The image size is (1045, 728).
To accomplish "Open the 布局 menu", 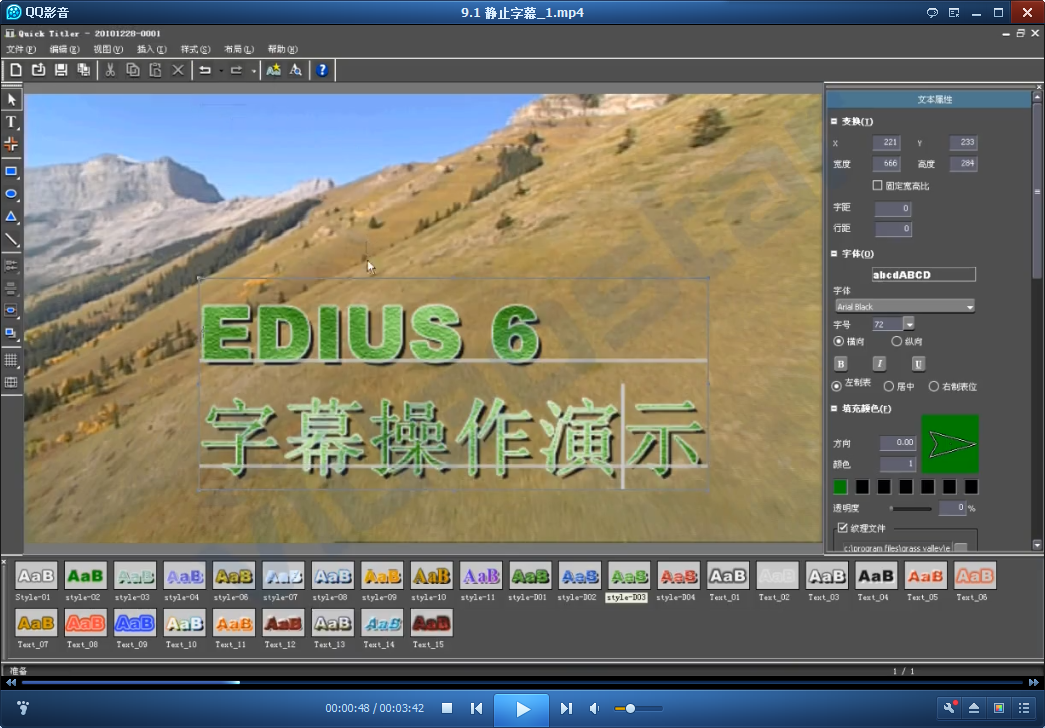I will 239,49.
